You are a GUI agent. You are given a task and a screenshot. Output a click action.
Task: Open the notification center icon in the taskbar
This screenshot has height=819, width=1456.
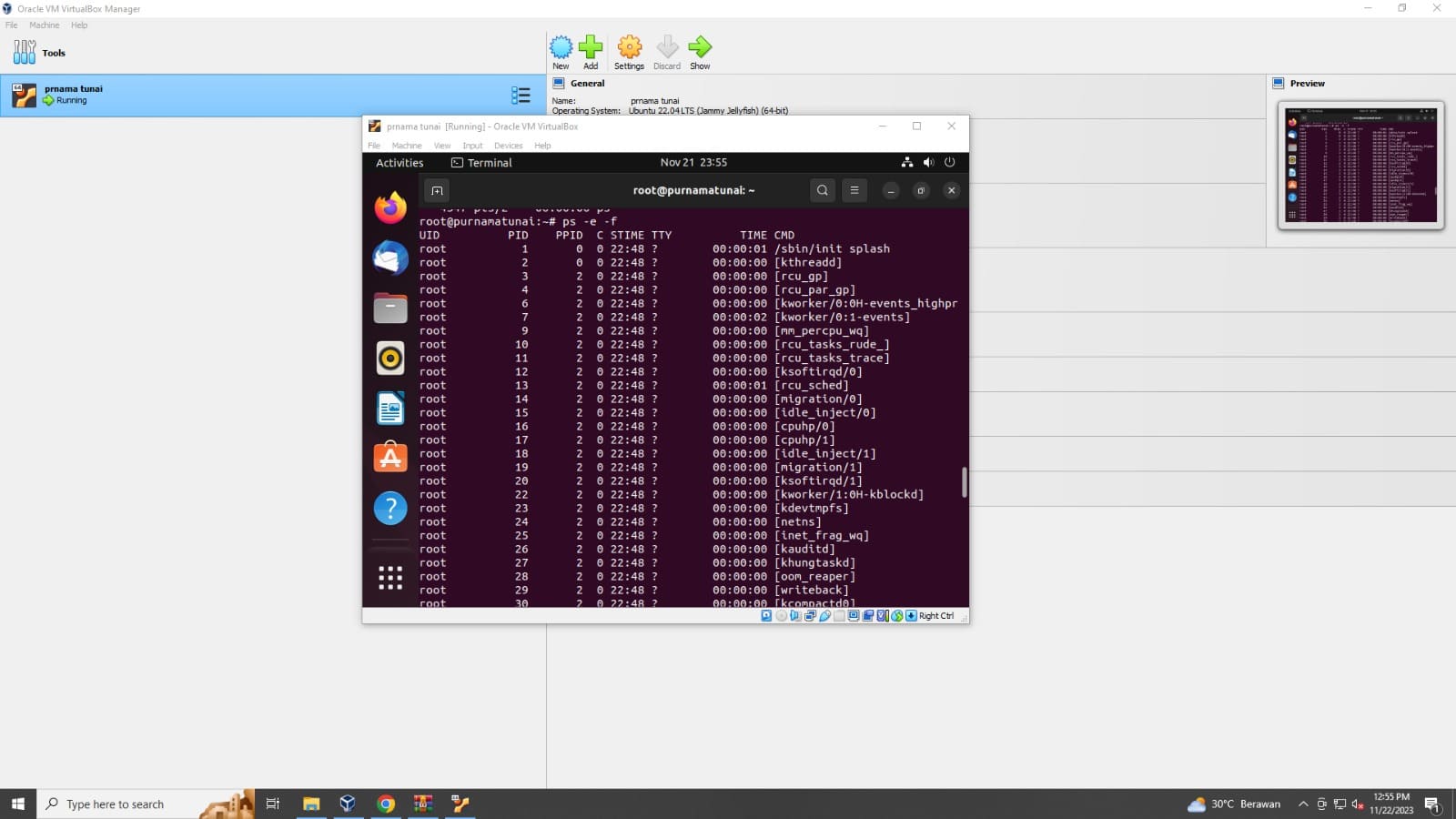(1432, 804)
